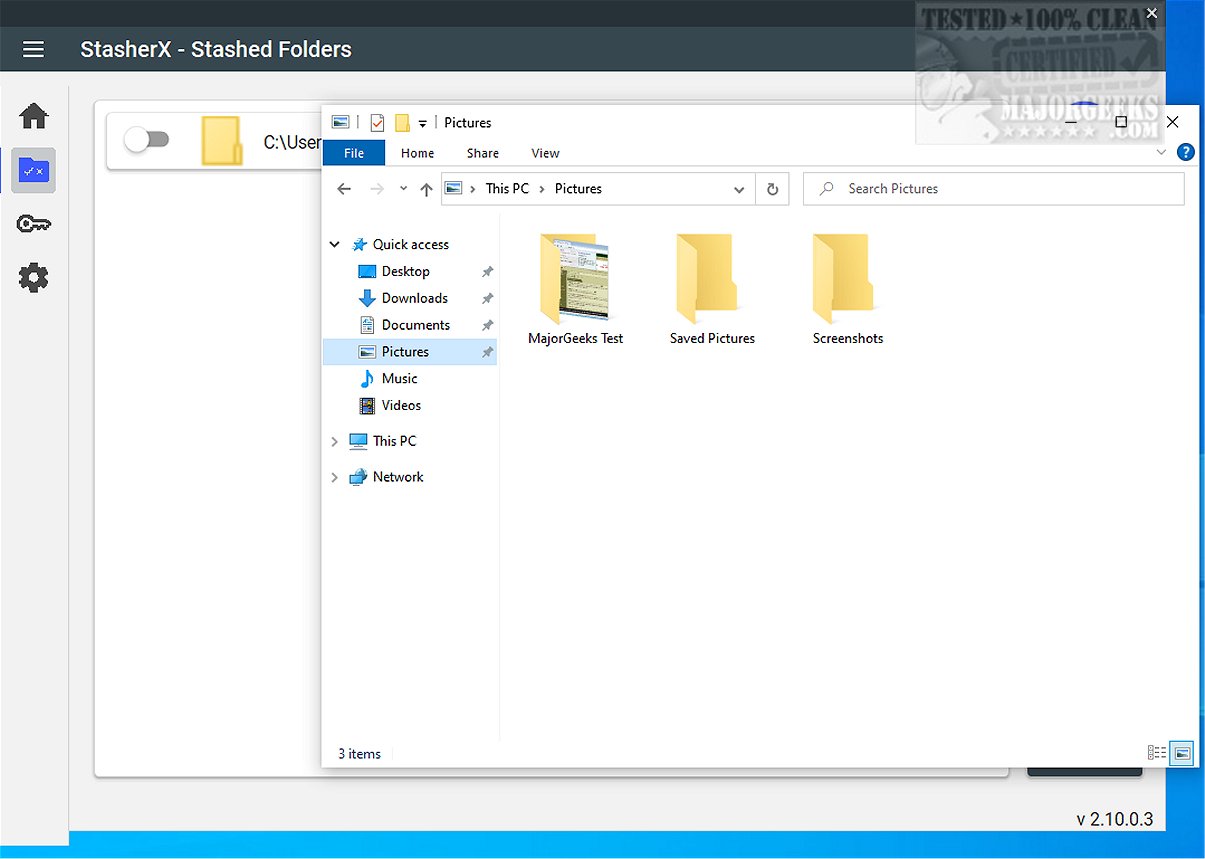Viewport: 1205px width, 859px height.
Task: Select Downloads in Quick access
Action: point(414,298)
